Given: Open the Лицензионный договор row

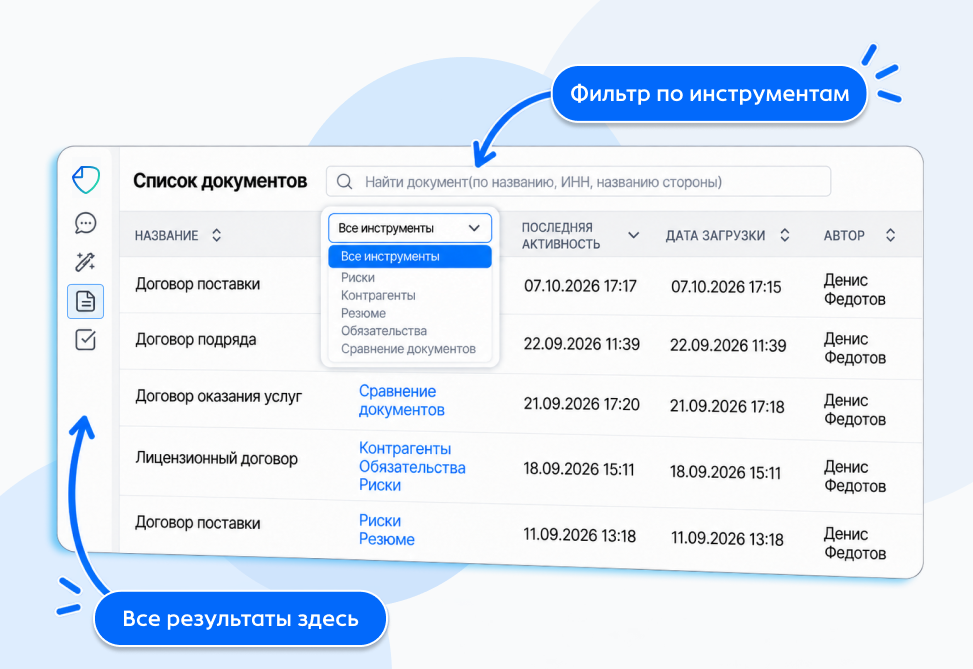Looking at the screenshot, I should [x=217, y=459].
